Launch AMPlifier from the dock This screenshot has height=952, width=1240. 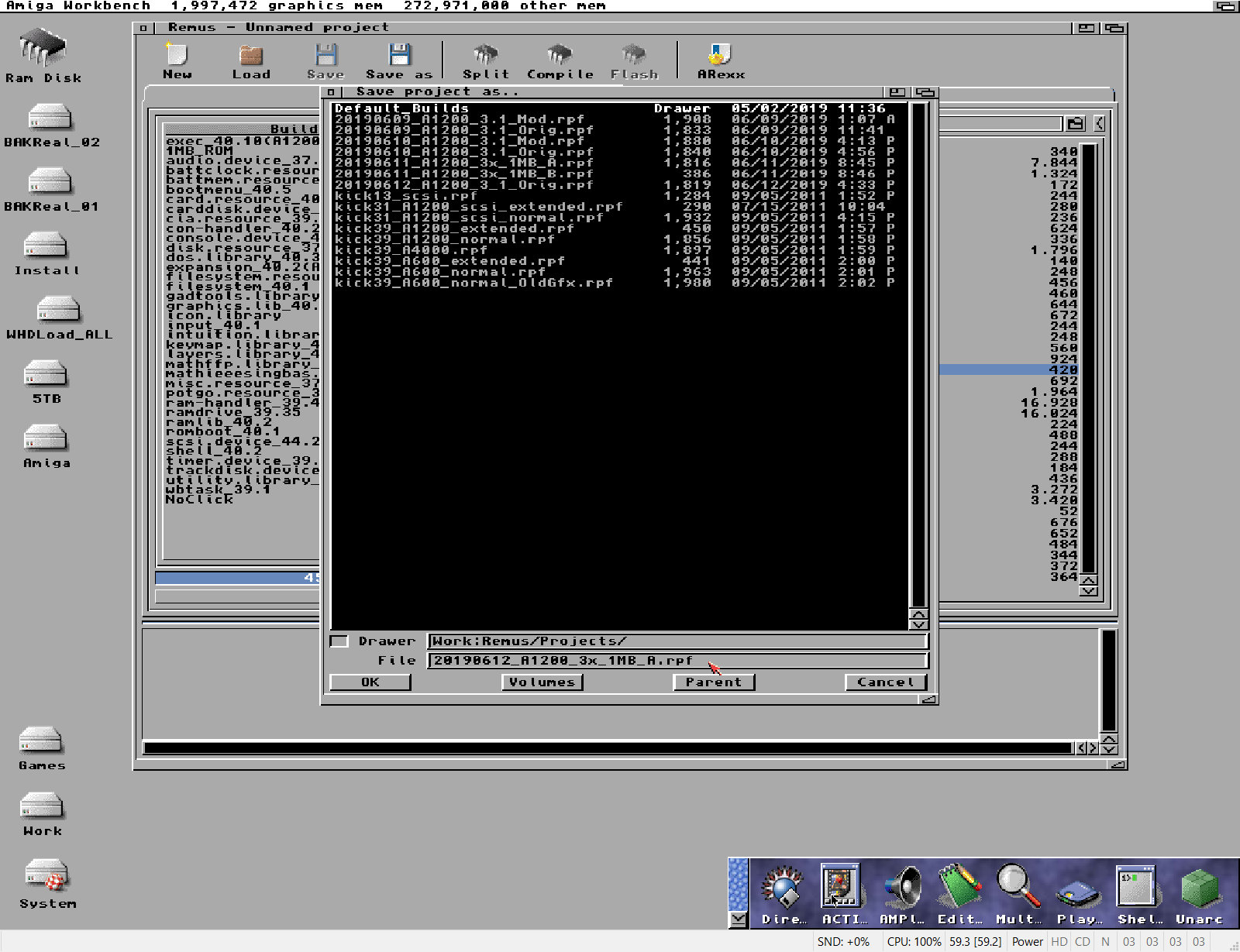[902, 894]
